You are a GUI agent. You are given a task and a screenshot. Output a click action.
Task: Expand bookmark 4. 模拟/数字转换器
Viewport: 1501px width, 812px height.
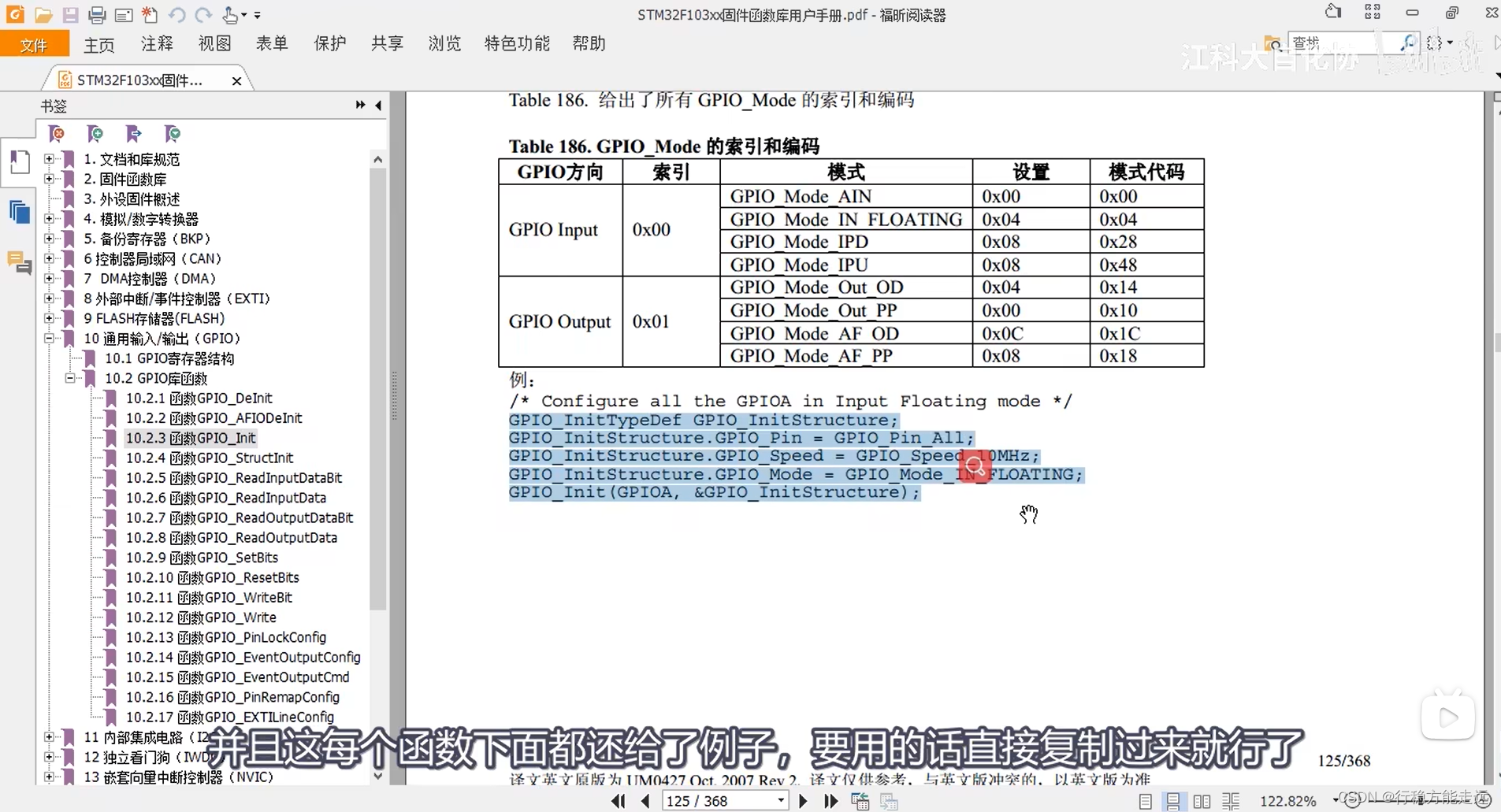tap(49, 219)
